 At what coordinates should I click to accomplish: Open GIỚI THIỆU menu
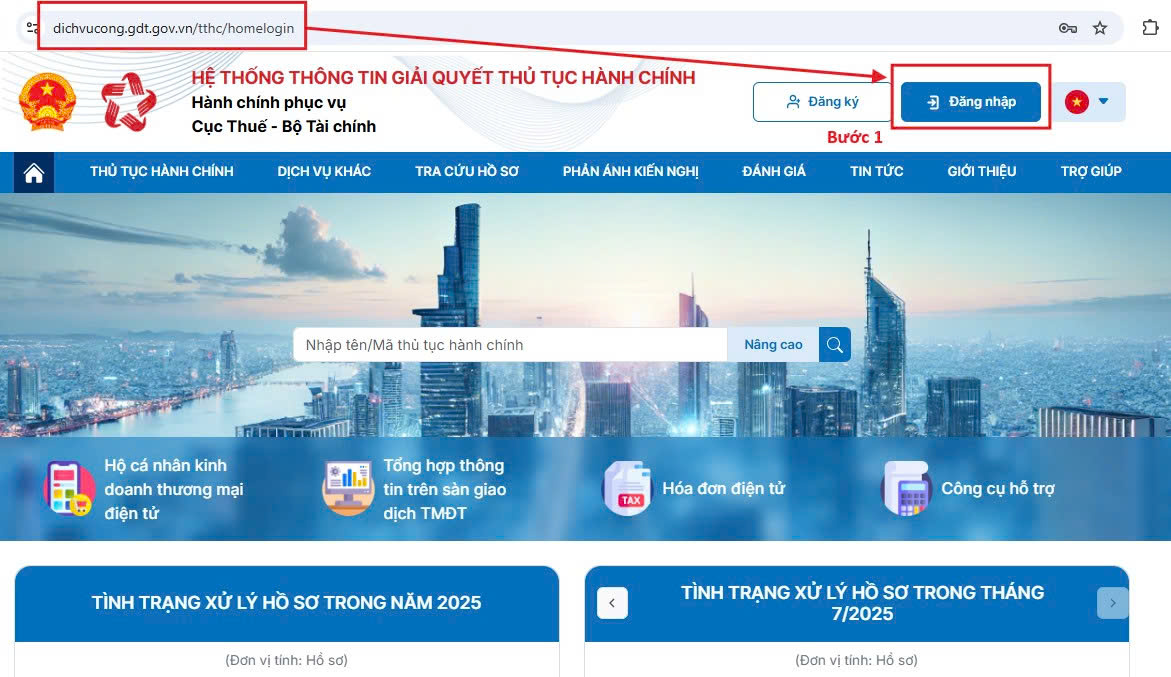pos(982,172)
